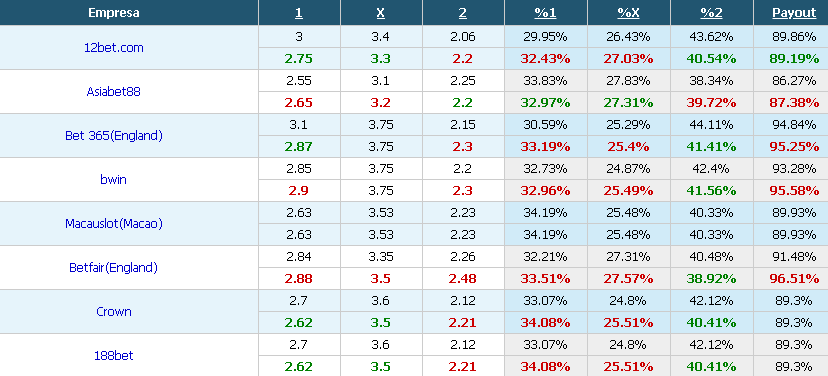Click the %X column header
This screenshot has width=828, height=376.
pos(628,13)
